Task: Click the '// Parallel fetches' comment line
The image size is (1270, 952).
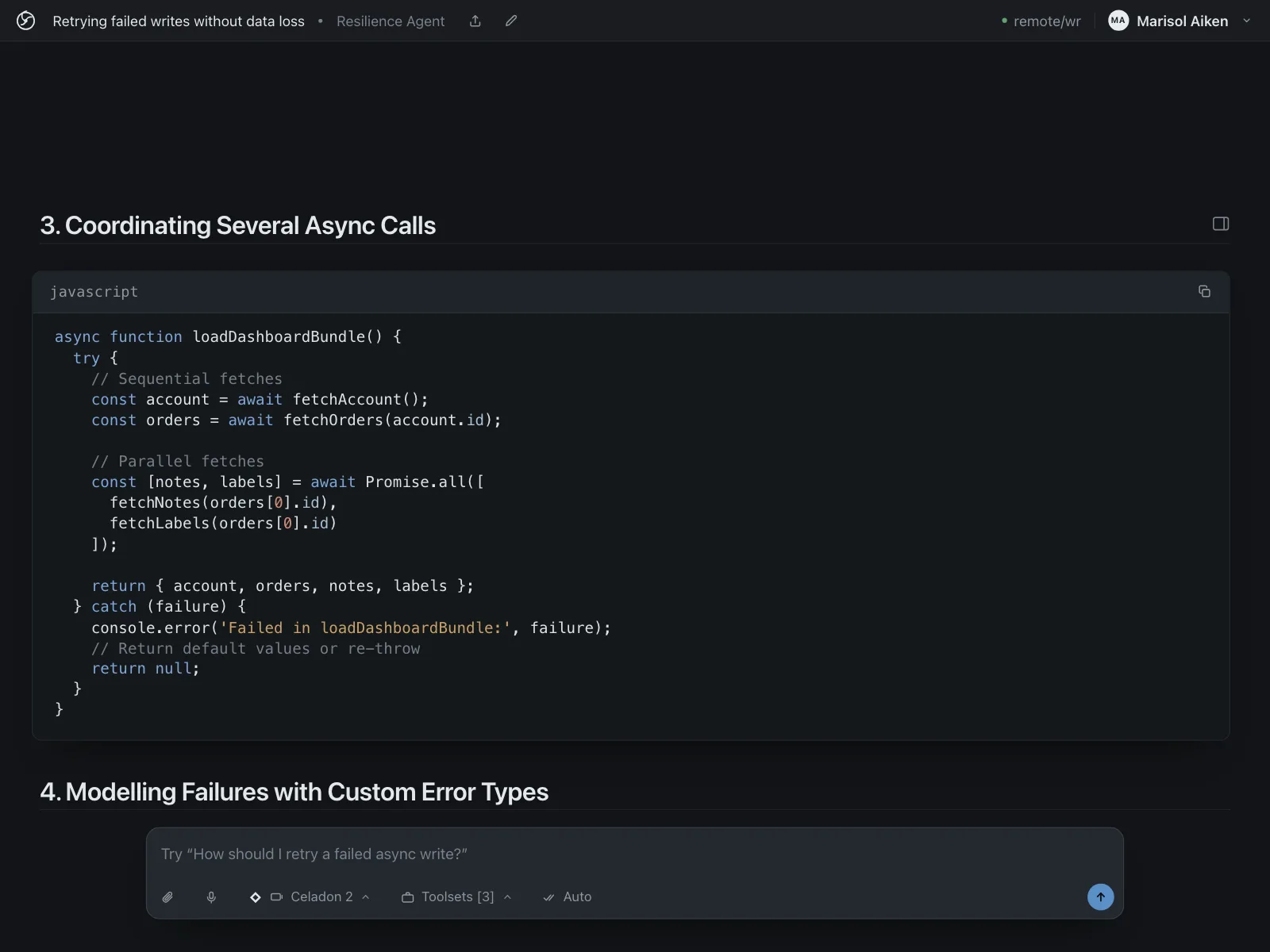Action: [x=178, y=462]
